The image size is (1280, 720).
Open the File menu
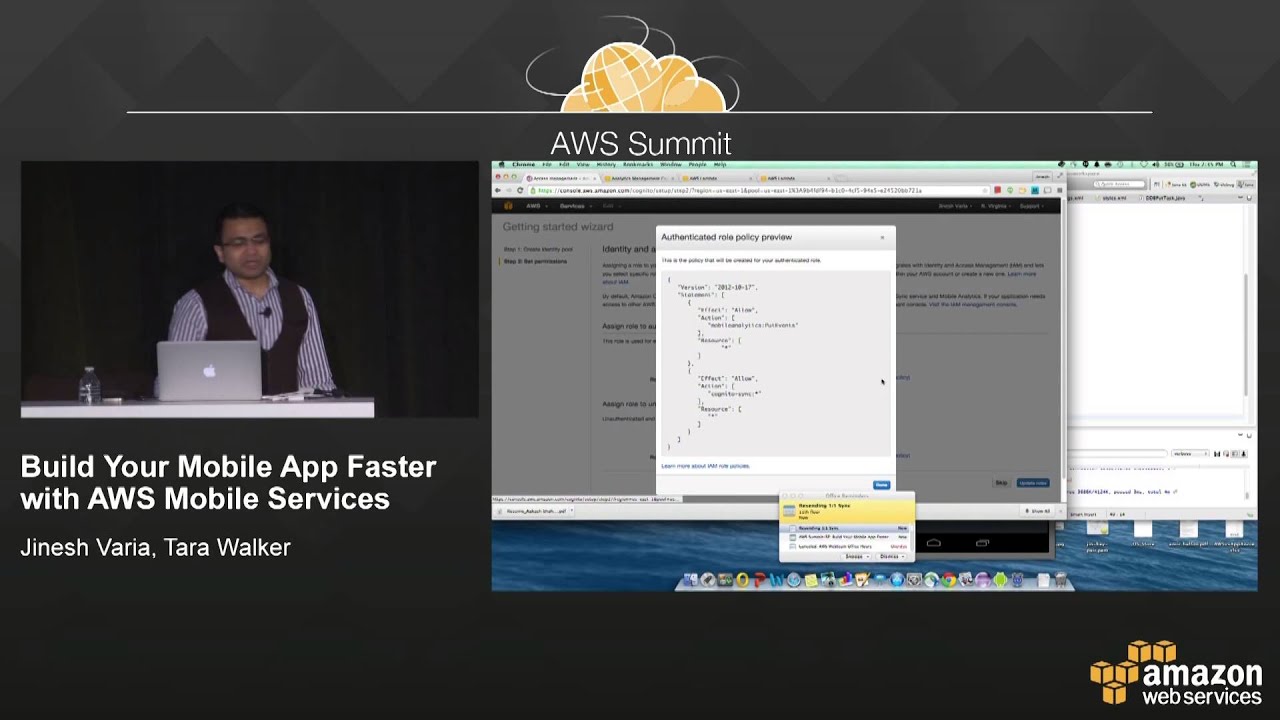tap(547, 165)
